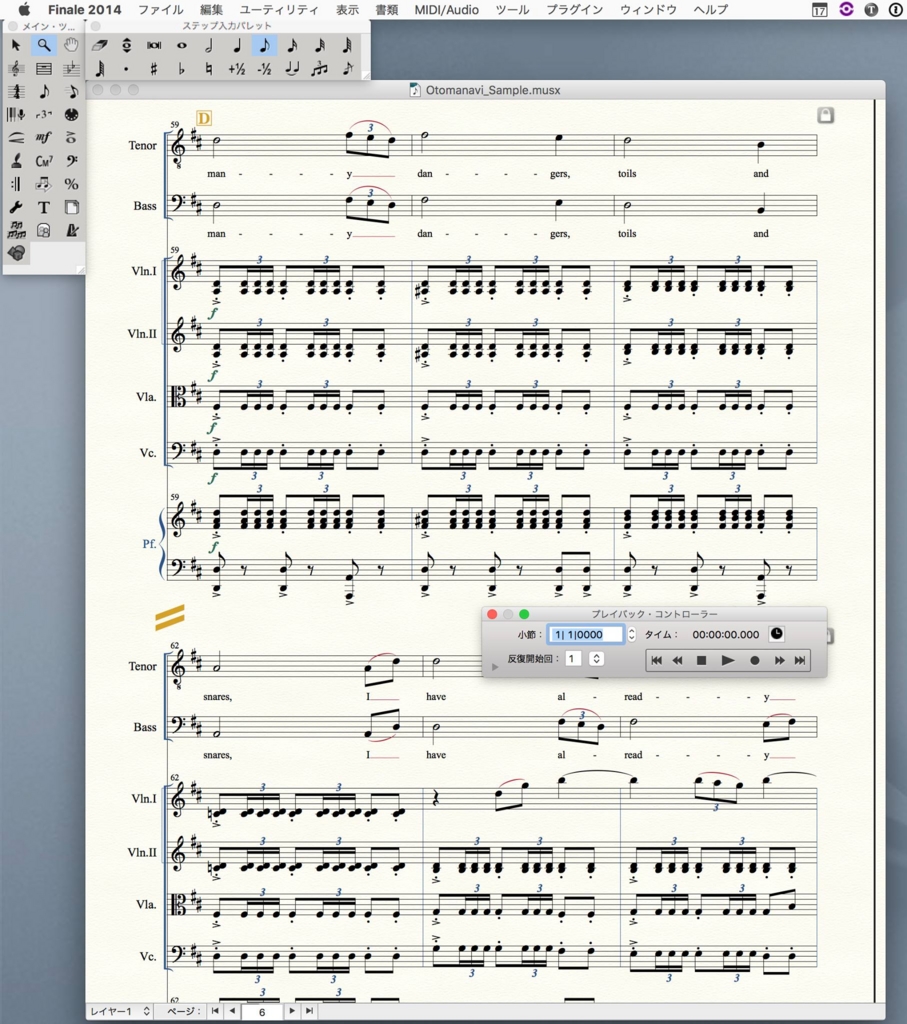907x1024 pixels.
Task: Open the 編集 menu
Action: pos(212,10)
